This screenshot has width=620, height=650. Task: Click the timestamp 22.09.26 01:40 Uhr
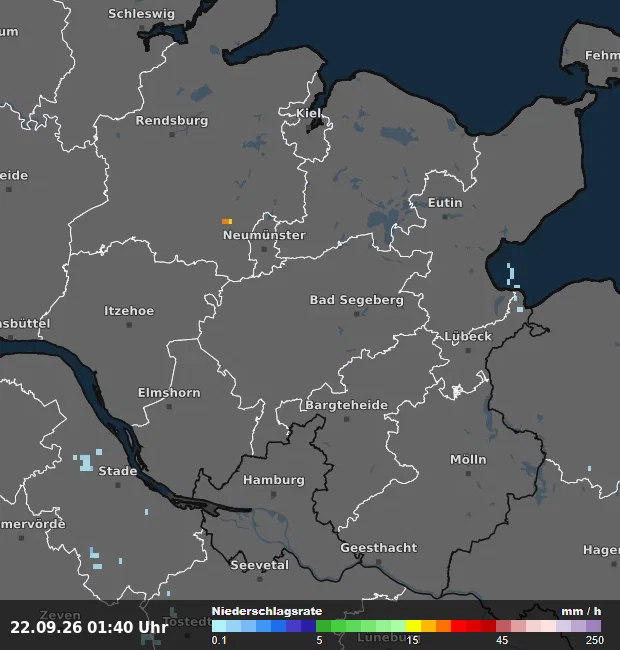coord(89,628)
